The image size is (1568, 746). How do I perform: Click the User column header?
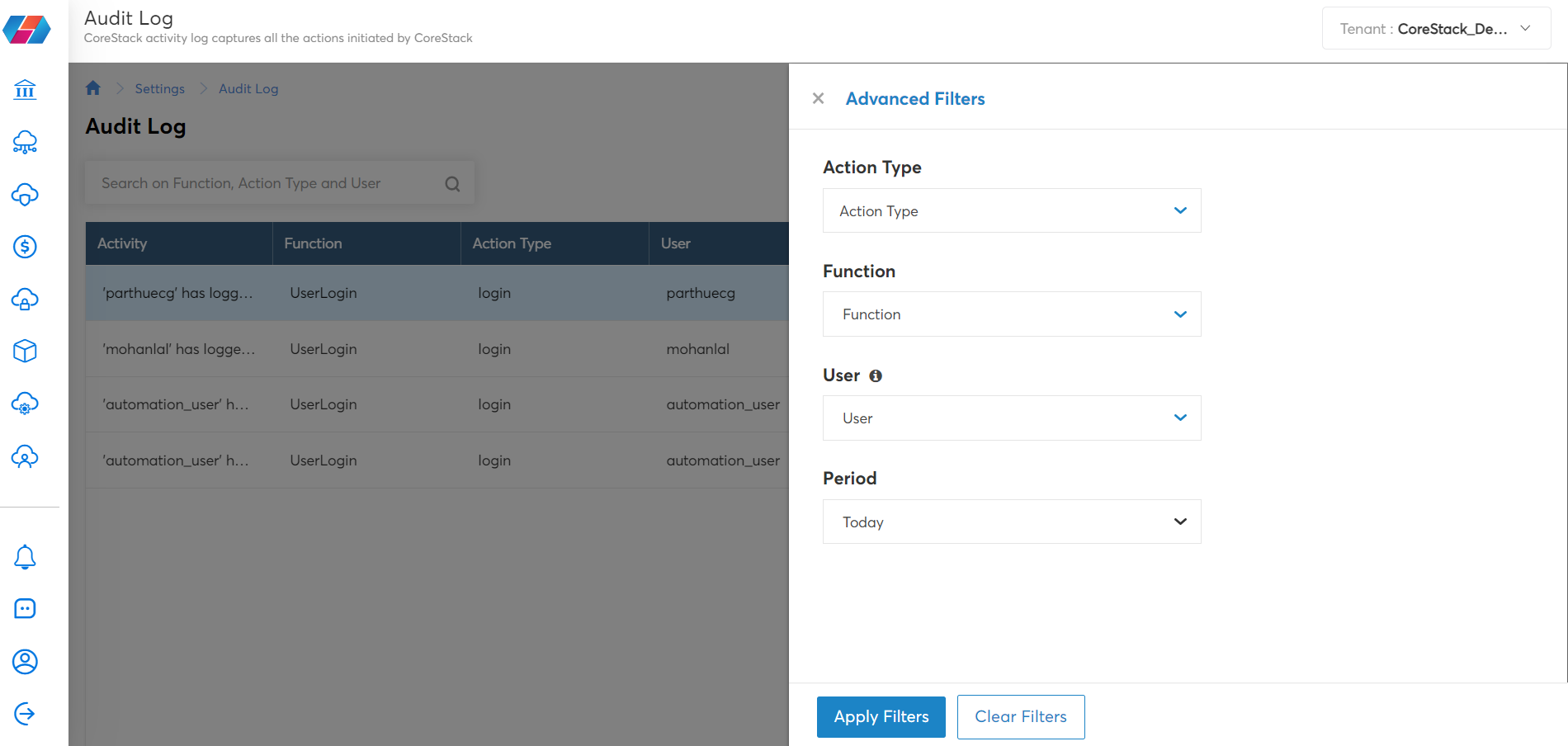tap(719, 243)
